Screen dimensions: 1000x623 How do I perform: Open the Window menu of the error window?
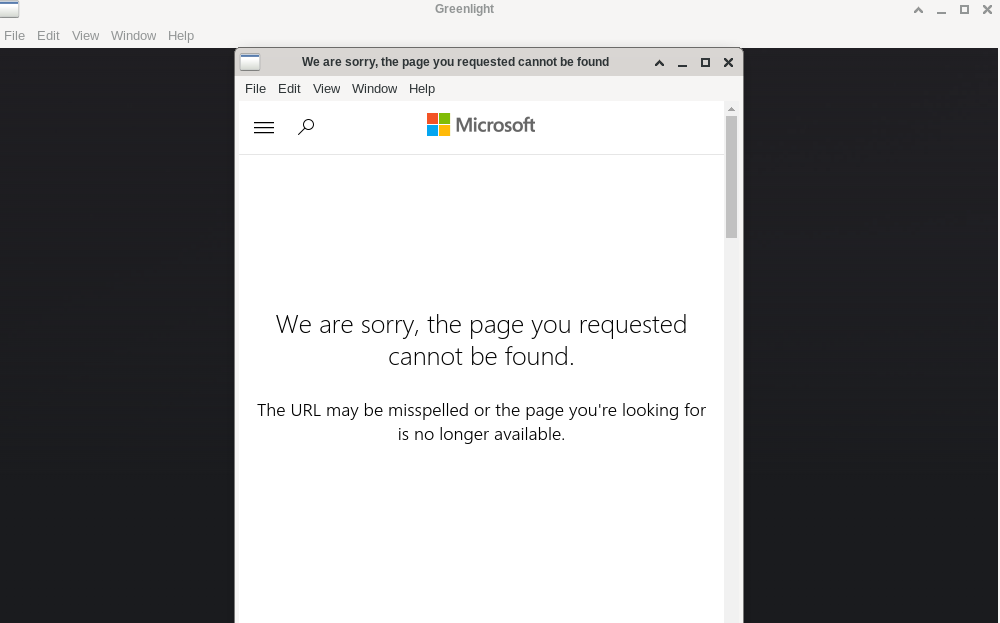[374, 88]
